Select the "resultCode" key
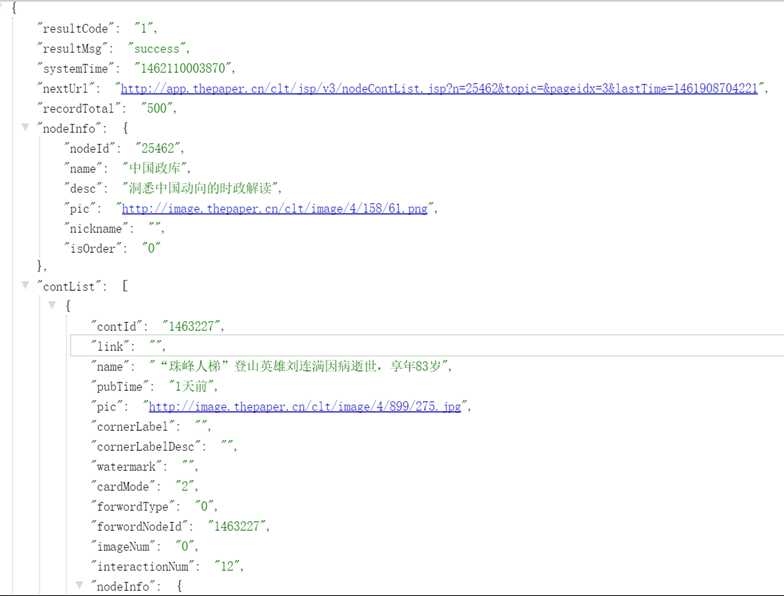This screenshot has width=784, height=596. 78,28
